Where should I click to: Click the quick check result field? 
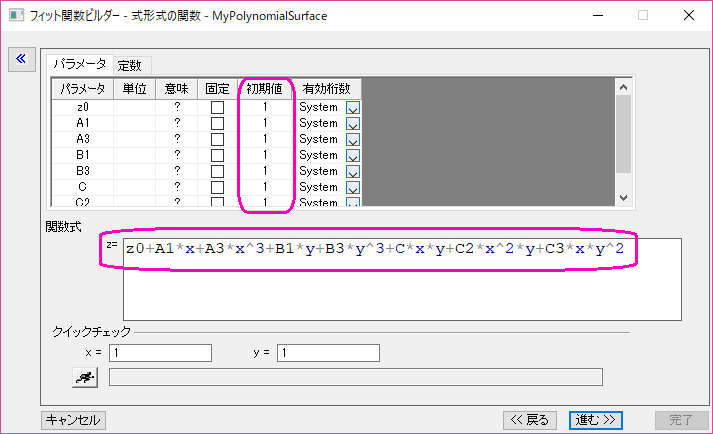356,377
